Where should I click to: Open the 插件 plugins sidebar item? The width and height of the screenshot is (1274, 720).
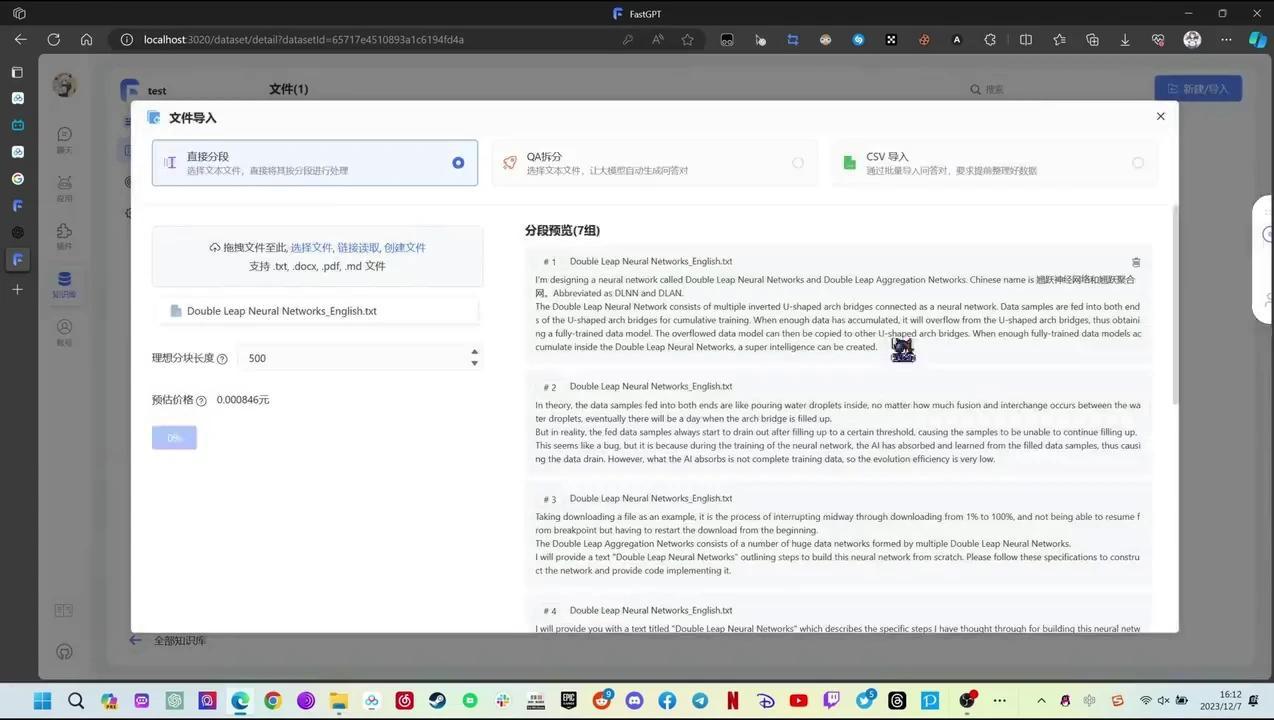tap(64, 236)
